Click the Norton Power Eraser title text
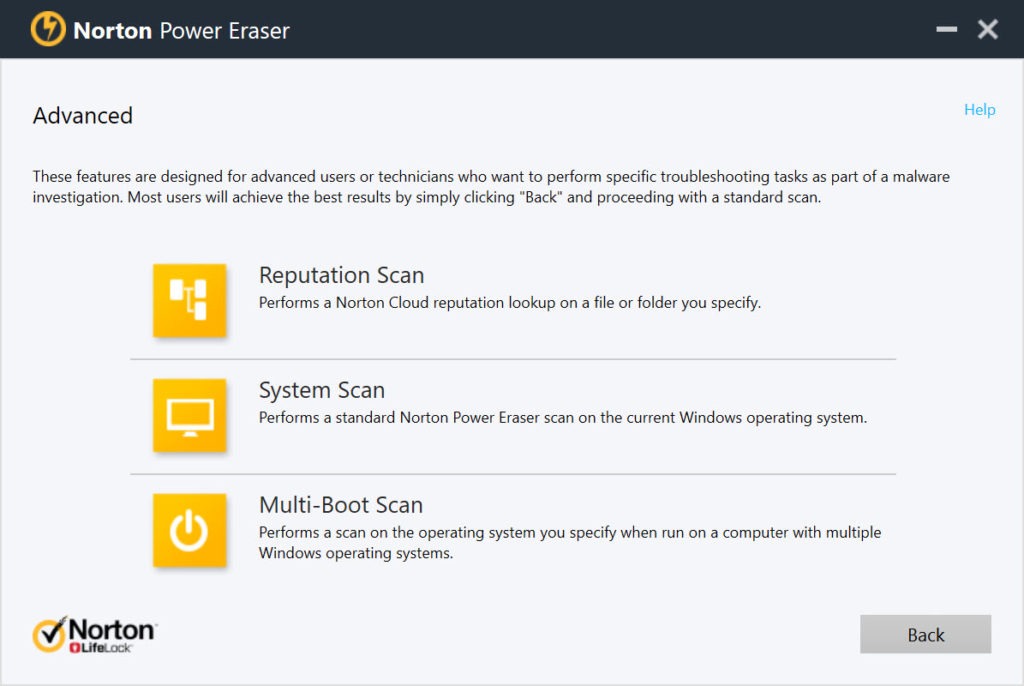This screenshot has width=1024, height=686. click(181, 31)
